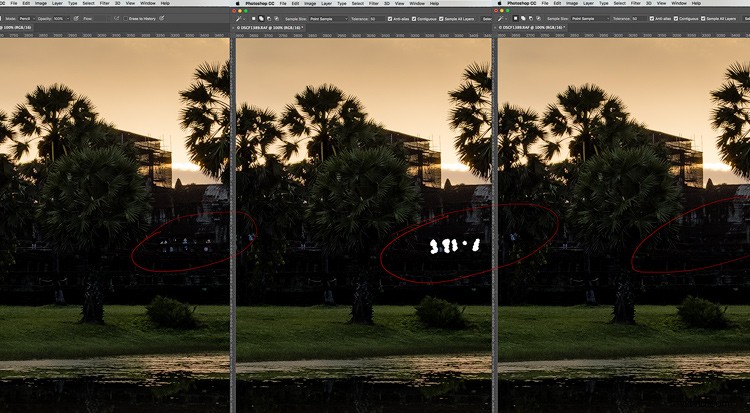Toggle Anti-alias checkbox in middle window
Screen dimensions: 750x413
pos(390,19)
